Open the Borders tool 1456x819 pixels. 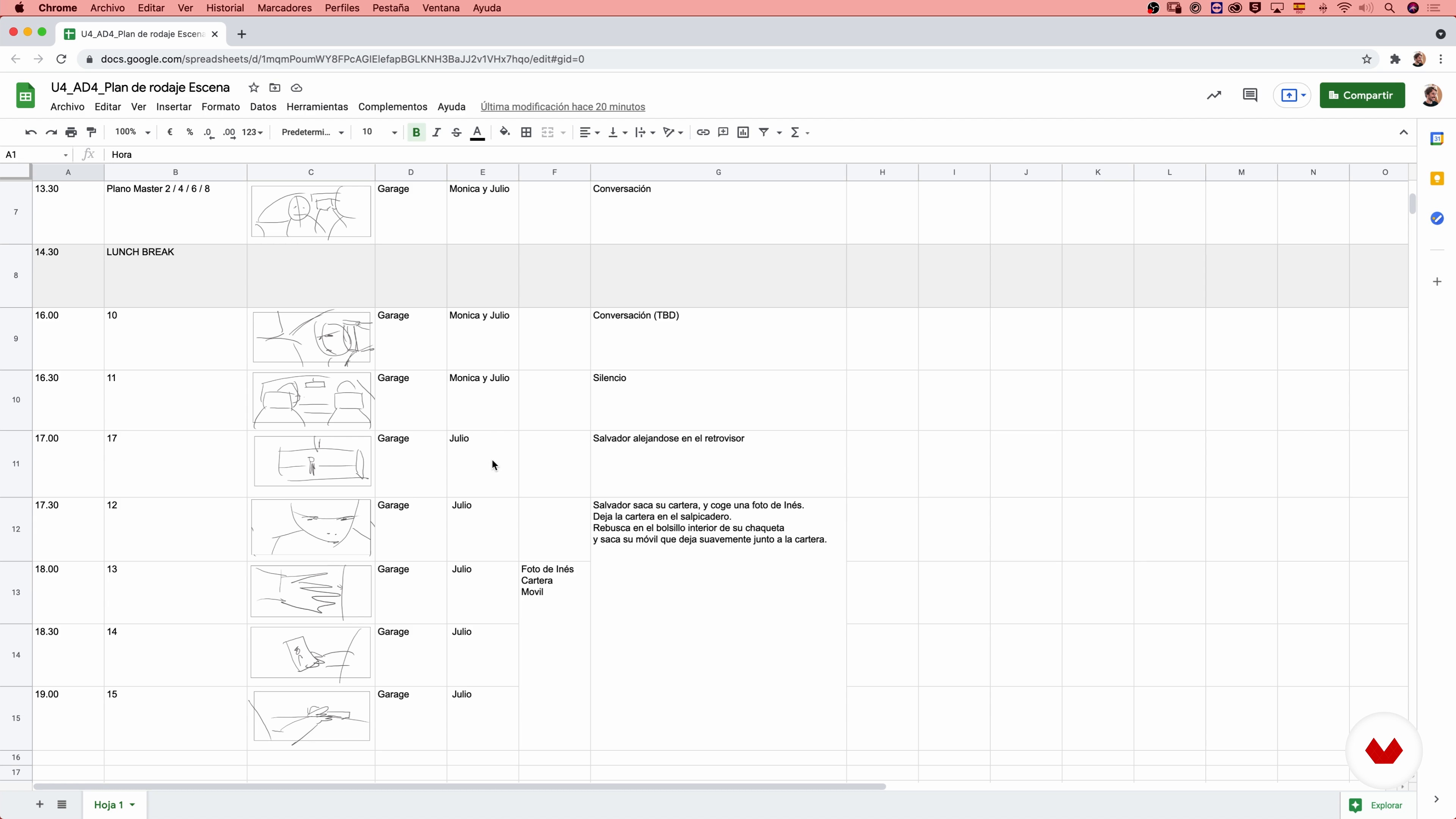coord(526,132)
